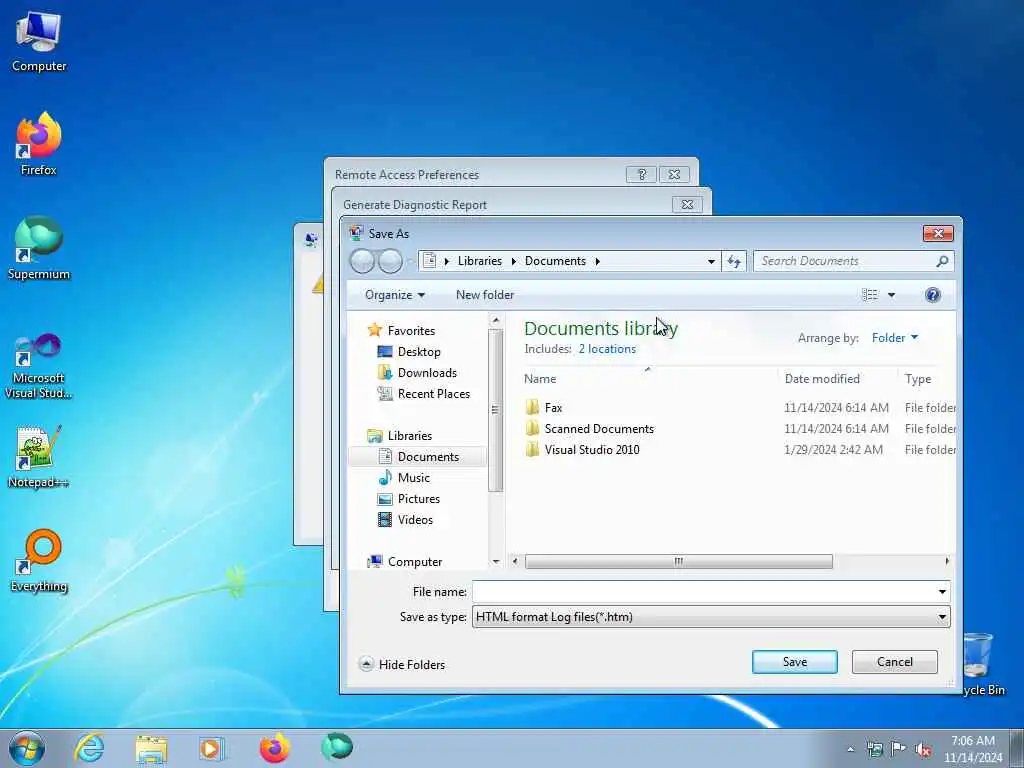Viewport: 1024px width, 768px height.
Task: Expand the path arrow after Libraries
Action: coord(514,261)
